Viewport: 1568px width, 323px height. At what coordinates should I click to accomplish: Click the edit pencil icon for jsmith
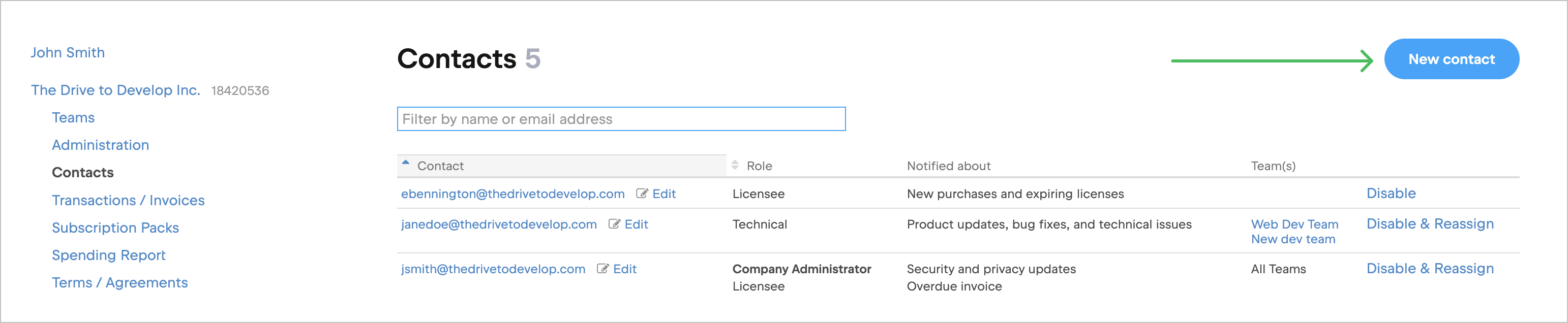coord(602,269)
